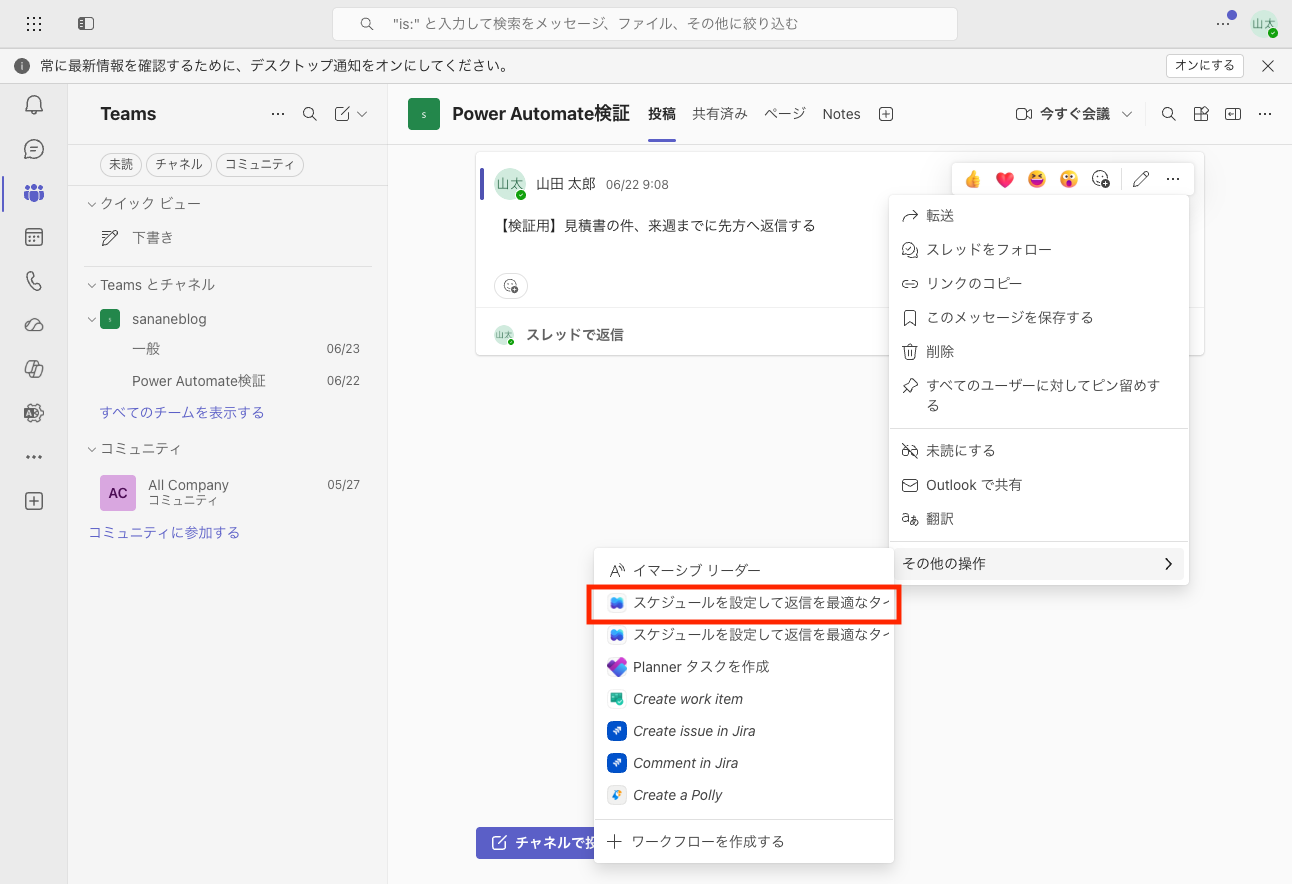The width and height of the screenshot is (1292, 884).
Task: Select Create issue in Jira
Action: (744, 731)
